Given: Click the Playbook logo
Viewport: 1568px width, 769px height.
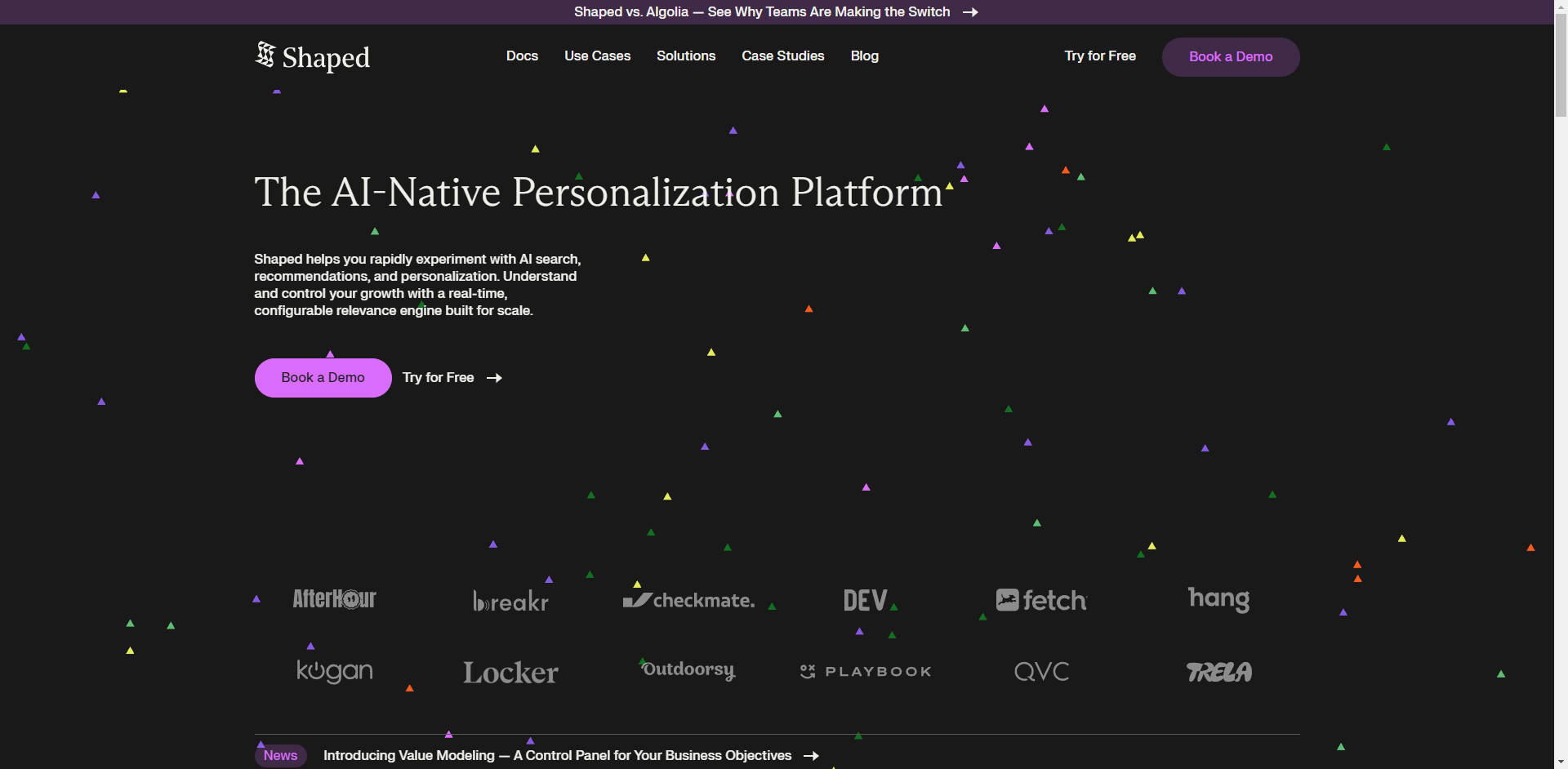Looking at the screenshot, I should 866,672.
